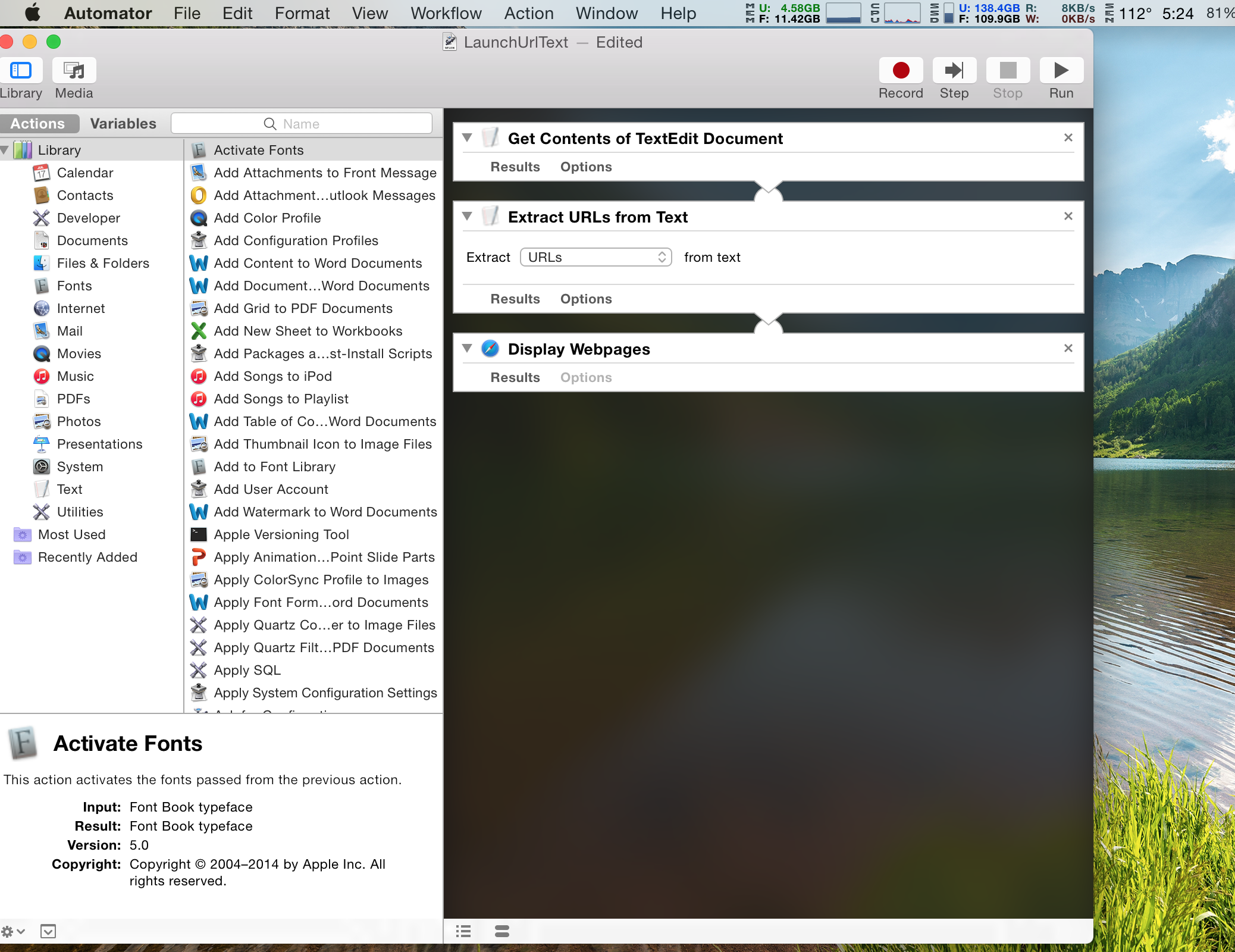This screenshot has height=952, width=1235.
Task: Run the workflow with Run icon
Action: click(1061, 71)
